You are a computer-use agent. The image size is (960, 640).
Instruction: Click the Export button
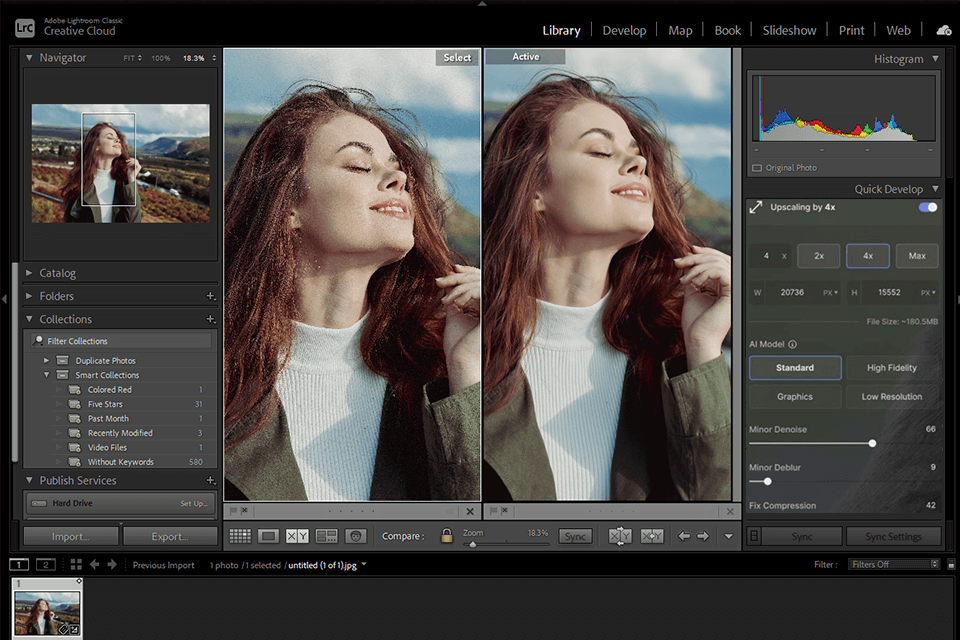tap(170, 536)
